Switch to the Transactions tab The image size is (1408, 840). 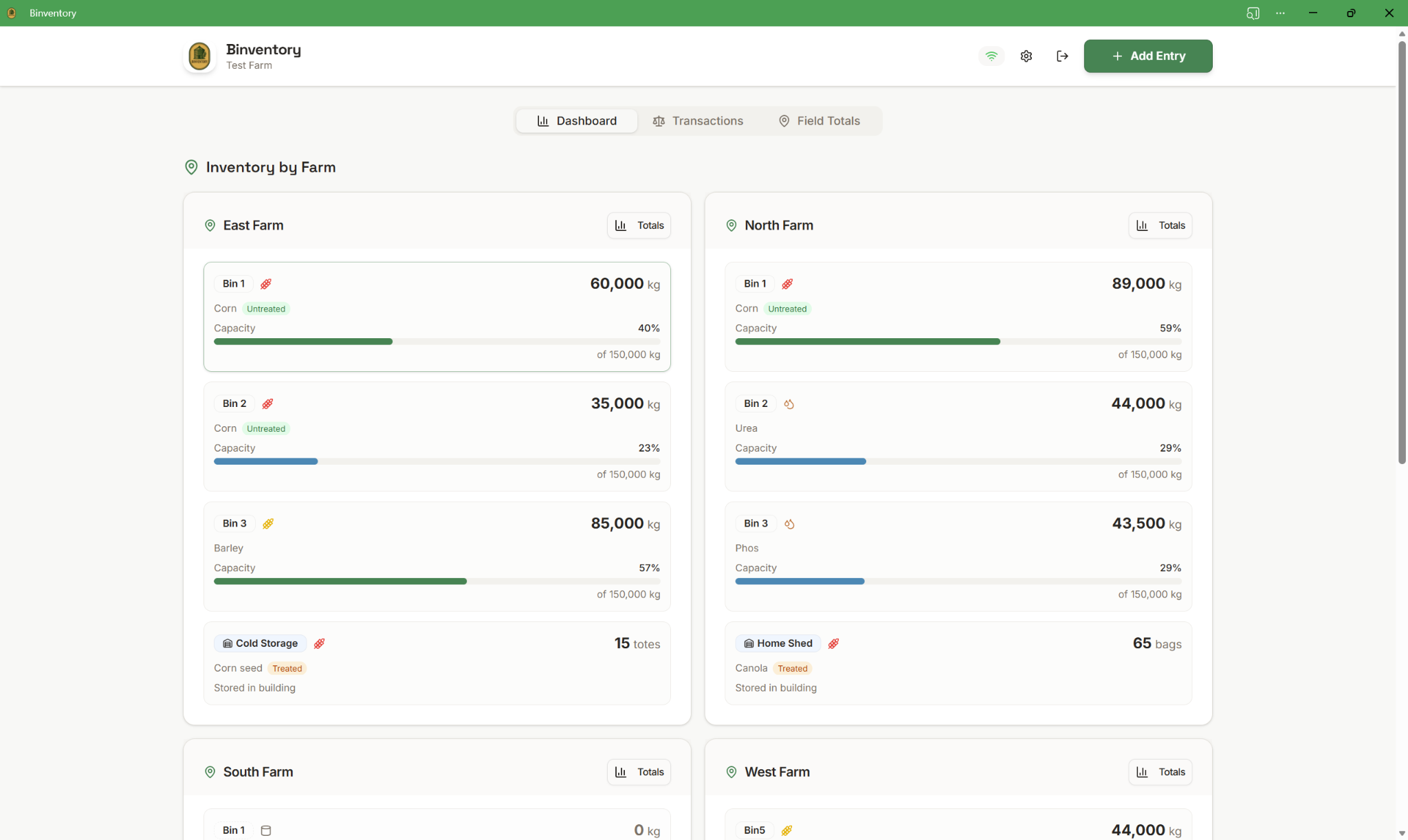(698, 120)
